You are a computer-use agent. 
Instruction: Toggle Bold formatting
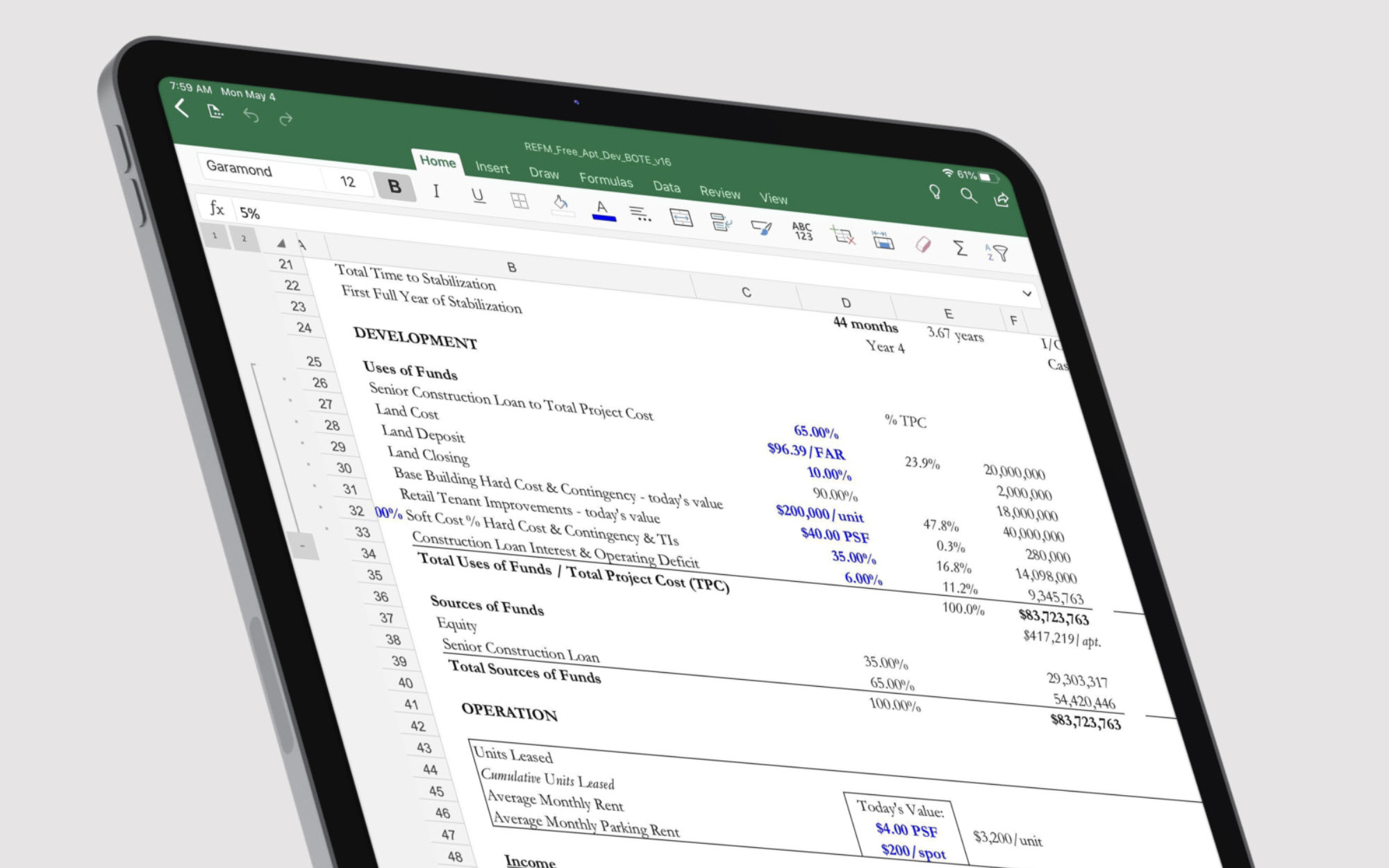(394, 186)
